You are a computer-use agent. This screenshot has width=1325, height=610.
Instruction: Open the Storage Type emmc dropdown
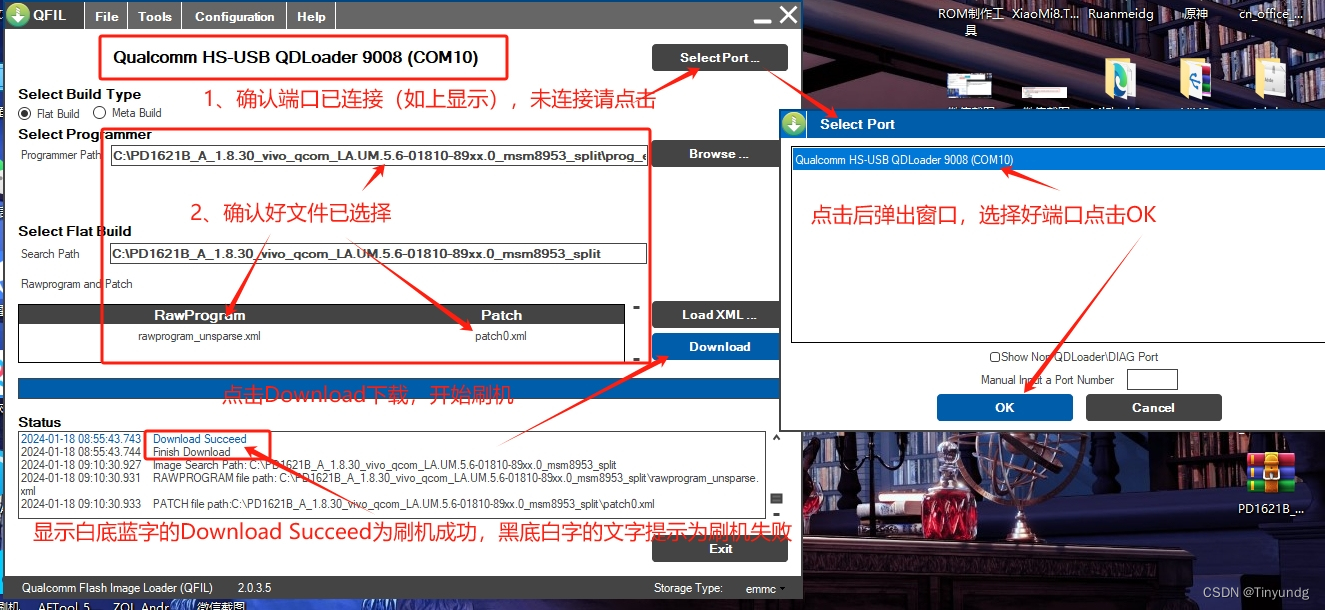[x=764, y=589]
